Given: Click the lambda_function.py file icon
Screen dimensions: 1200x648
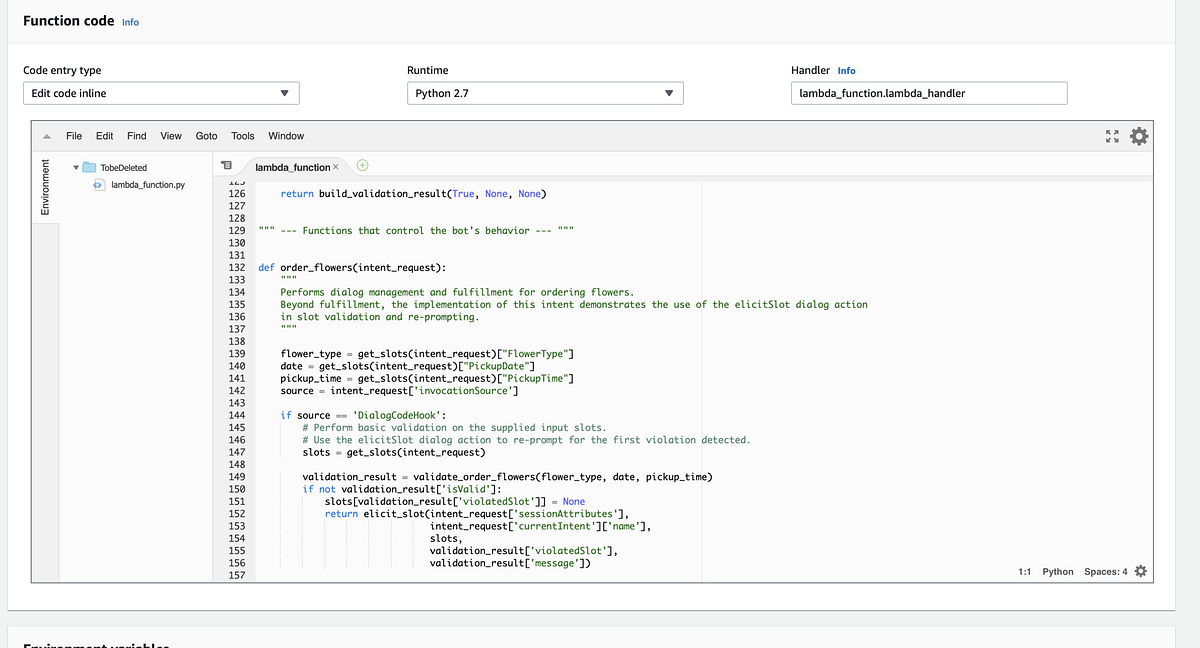Looking at the screenshot, I should (x=97, y=184).
